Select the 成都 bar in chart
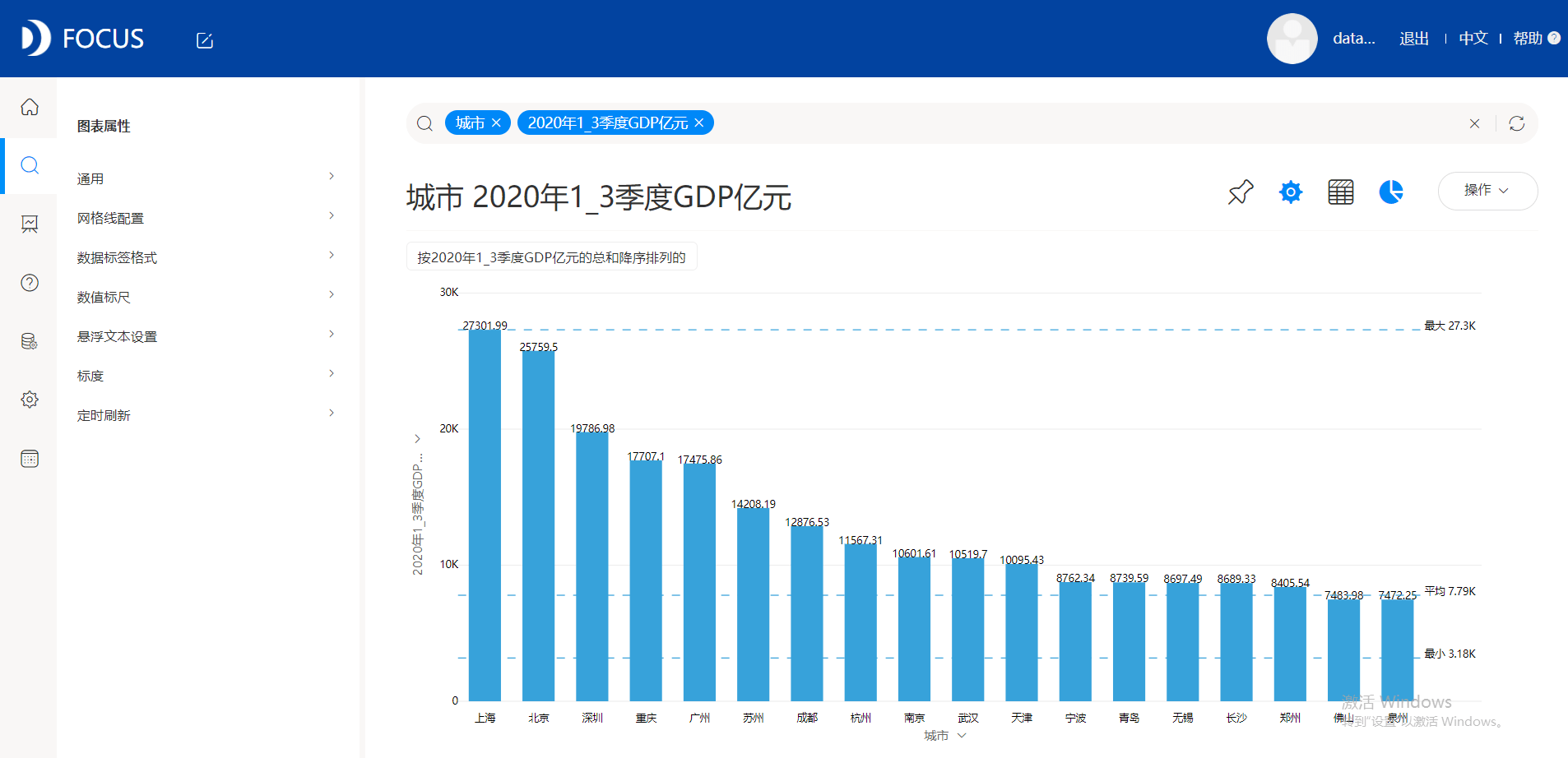This screenshot has width=1568, height=758. [807, 613]
